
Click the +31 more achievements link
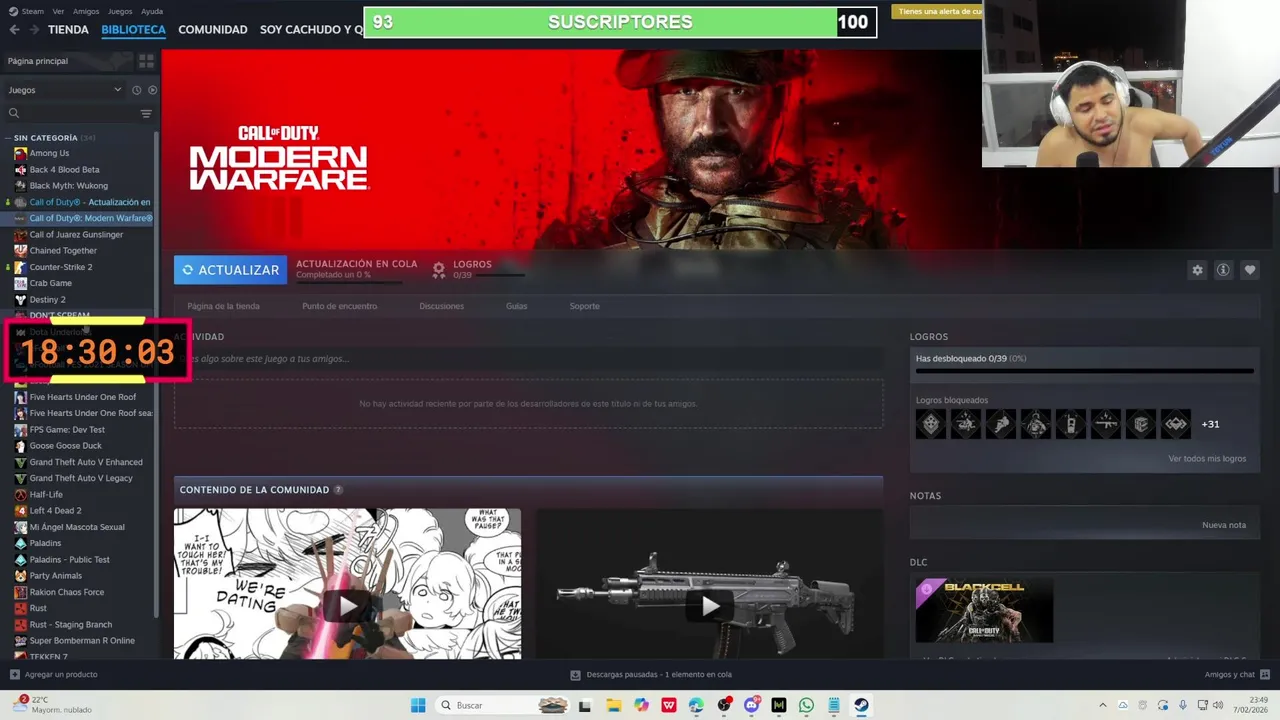coord(1210,424)
